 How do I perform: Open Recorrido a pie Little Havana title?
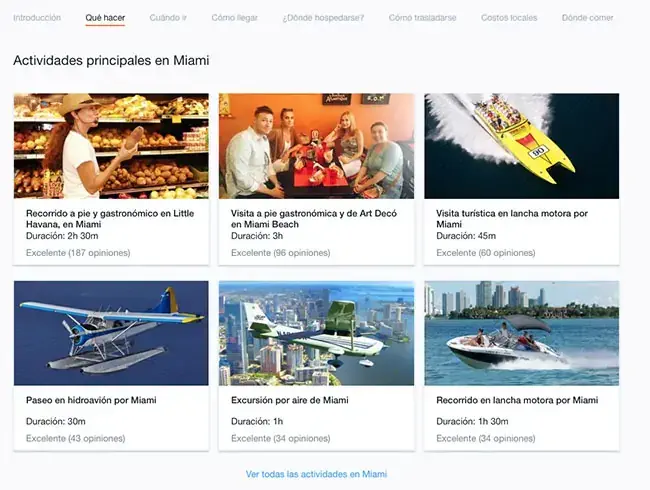[x=110, y=219]
